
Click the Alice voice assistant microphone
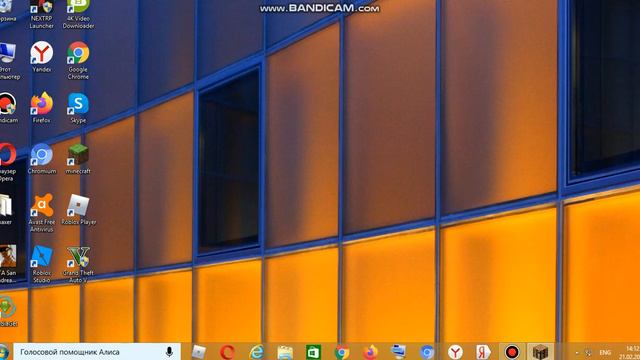(x=169, y=352)
